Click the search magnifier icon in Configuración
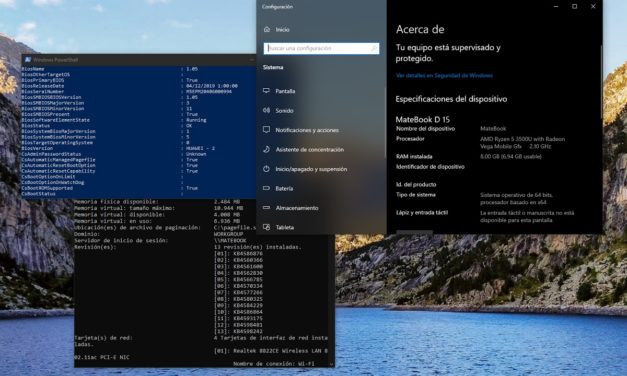The width and height of the screenshot is (627, 376). (x=374, y=48)
